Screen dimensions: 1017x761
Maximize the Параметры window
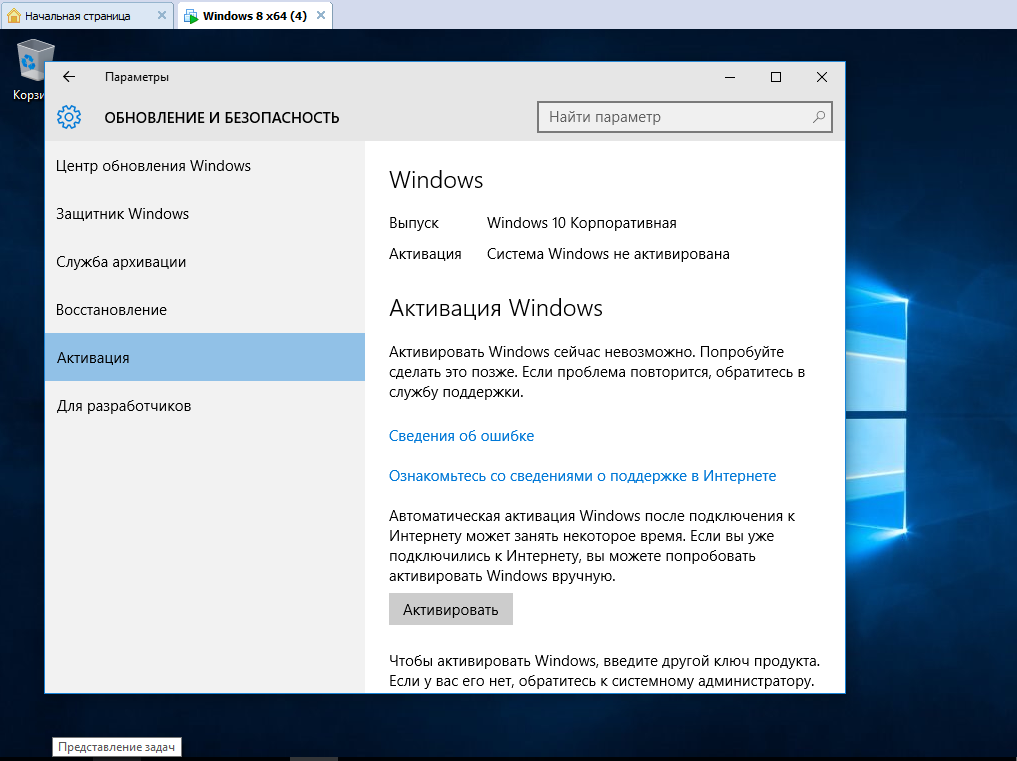point(776,77)
